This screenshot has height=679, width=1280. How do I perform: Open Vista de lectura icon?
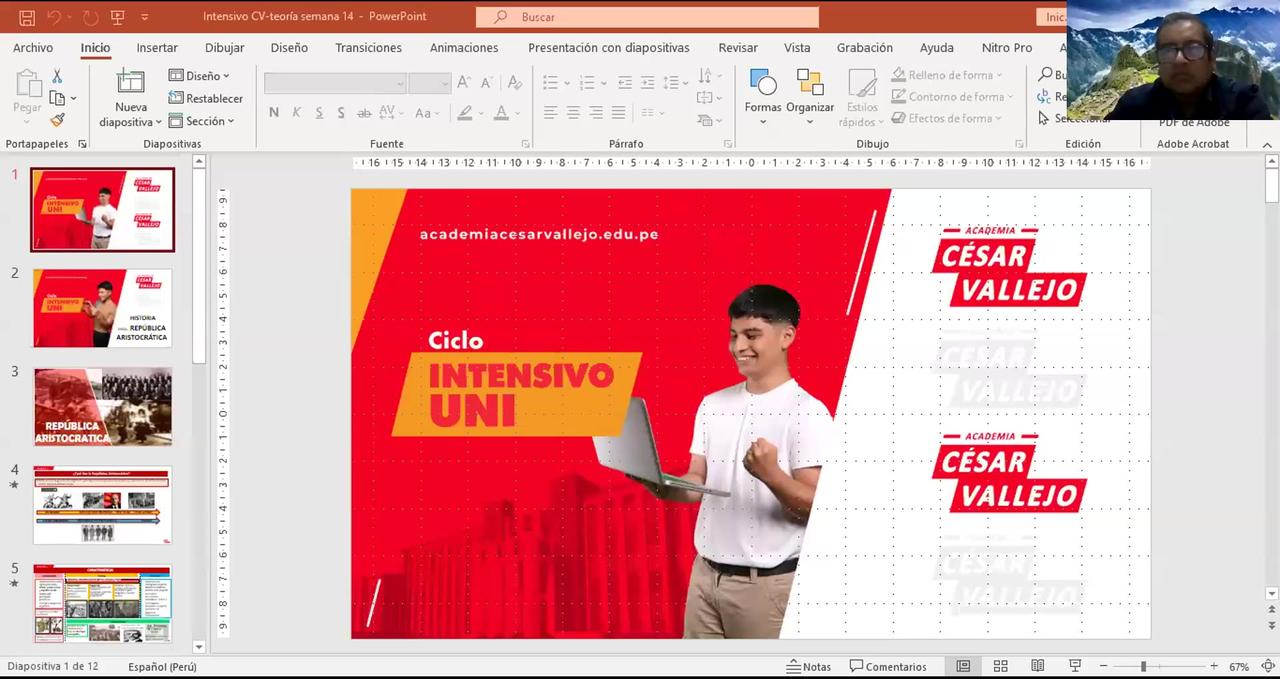coord(1037,666)
